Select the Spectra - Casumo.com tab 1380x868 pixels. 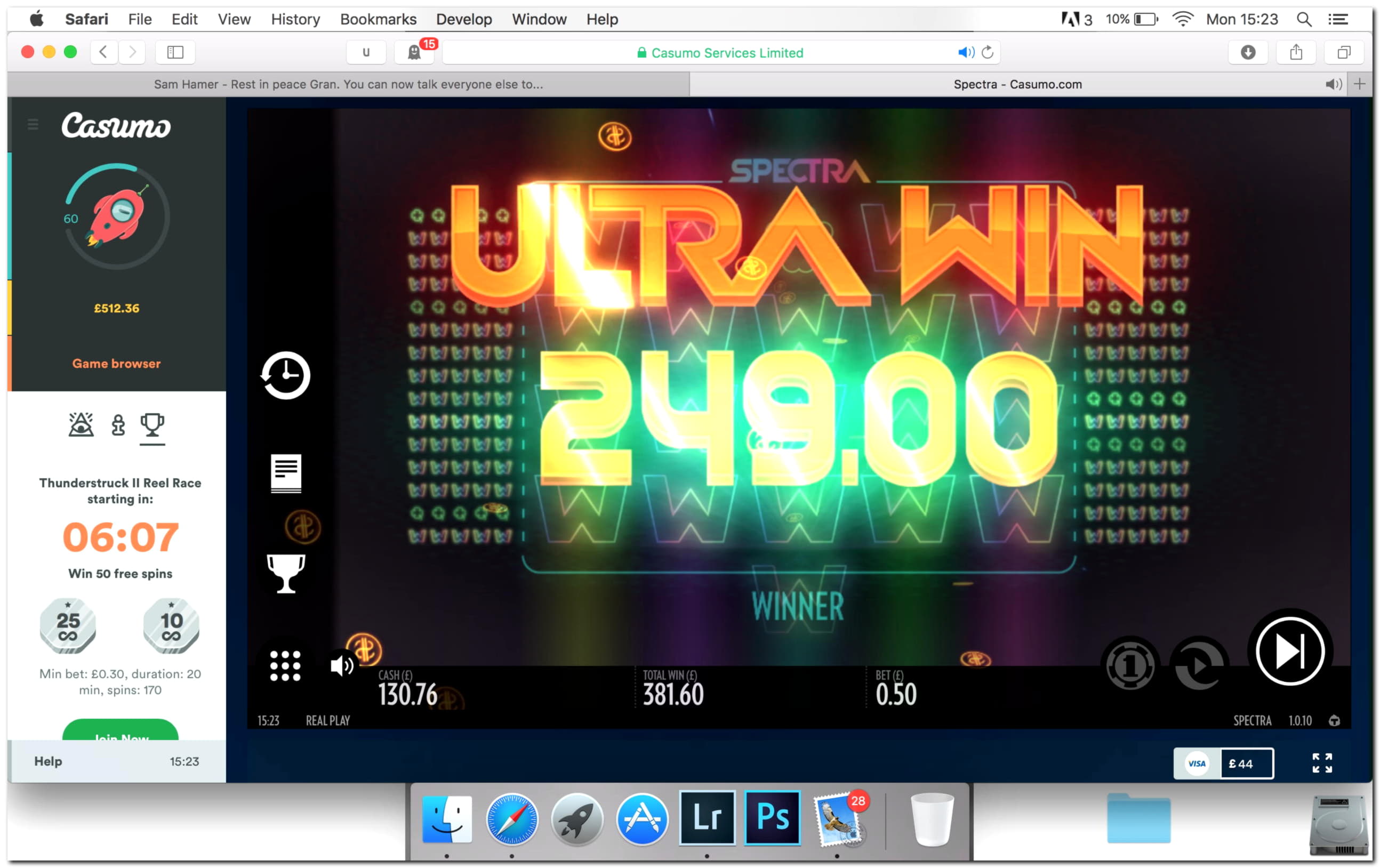point(1017,84)
